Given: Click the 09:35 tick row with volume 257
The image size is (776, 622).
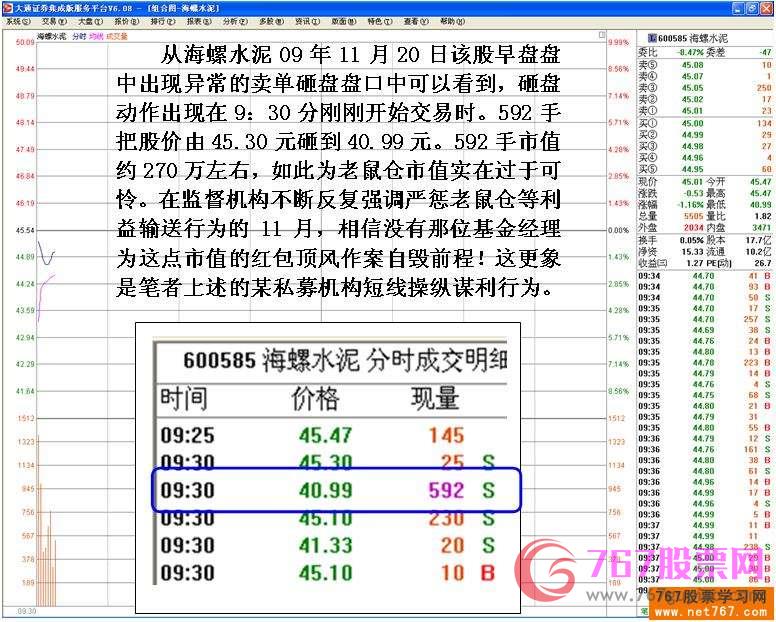Looking at the screenshot, I should [x=705, y=320].
